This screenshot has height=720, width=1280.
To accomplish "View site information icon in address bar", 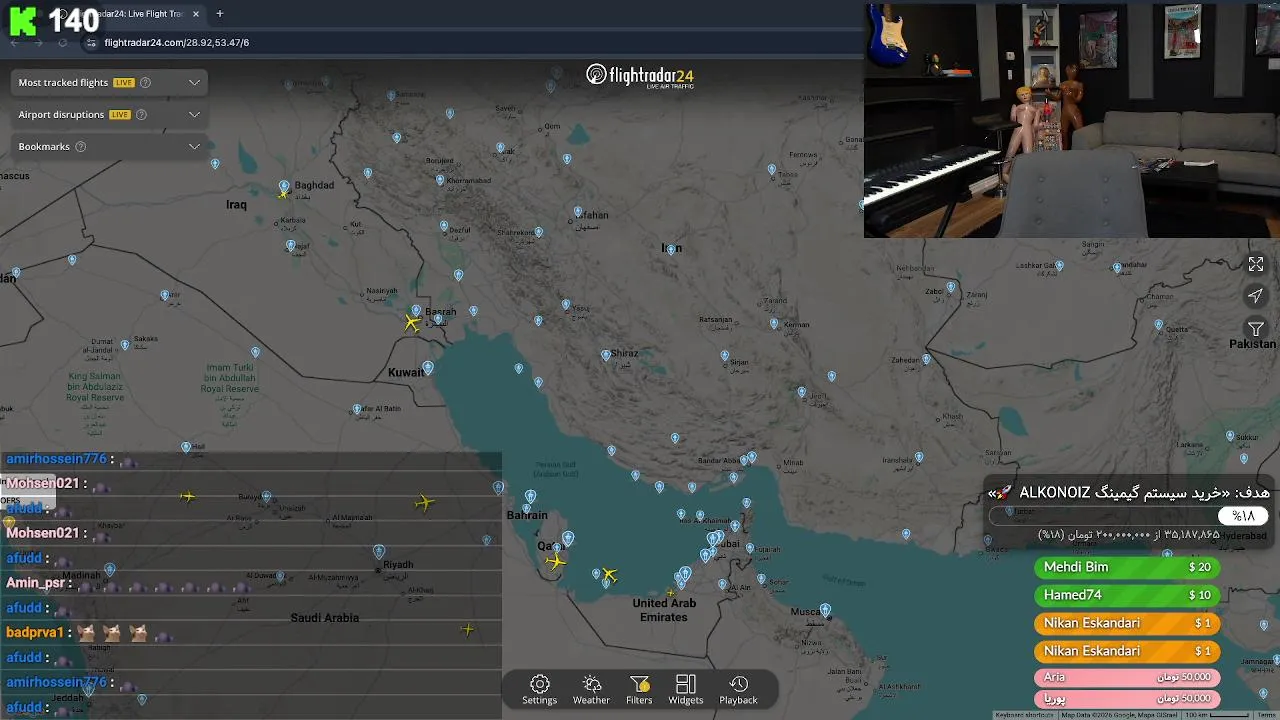I will pyautogui.click(x=91, y=43).
